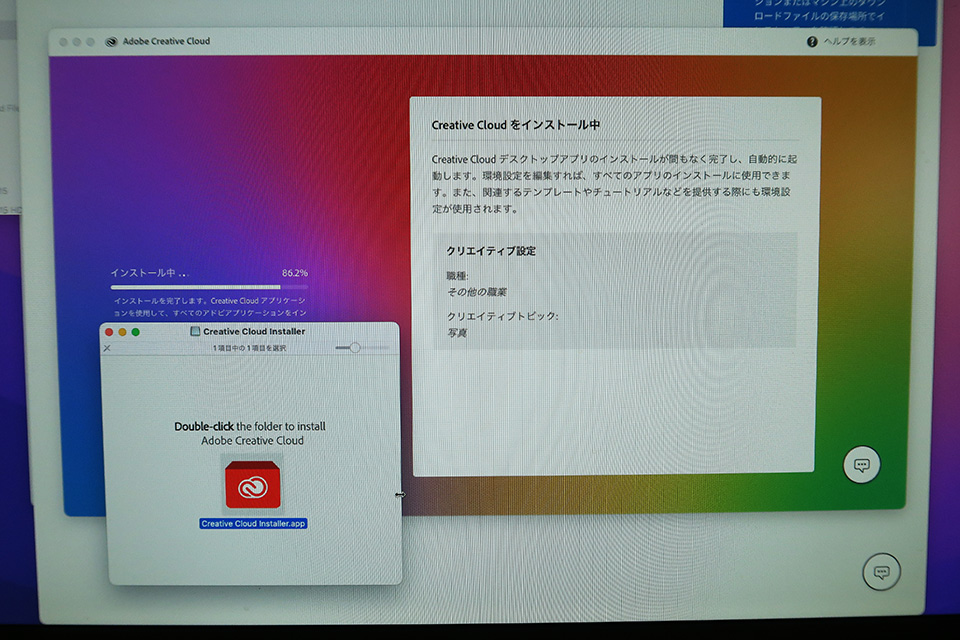Image resolution: width=960 pixels, height=640 pixels.
Task: Click the Double-click the folder to install text
Action: (250, 426)
